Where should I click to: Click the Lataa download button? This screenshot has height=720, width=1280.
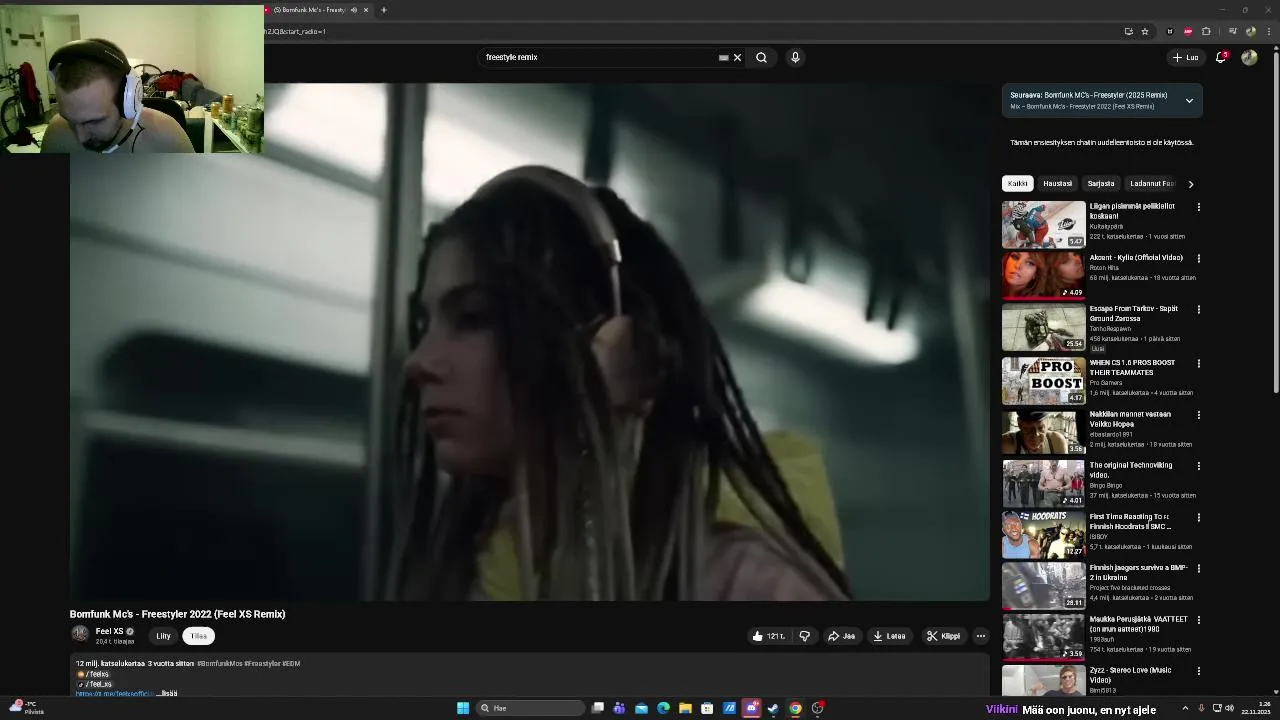click(x=889, y=636)
